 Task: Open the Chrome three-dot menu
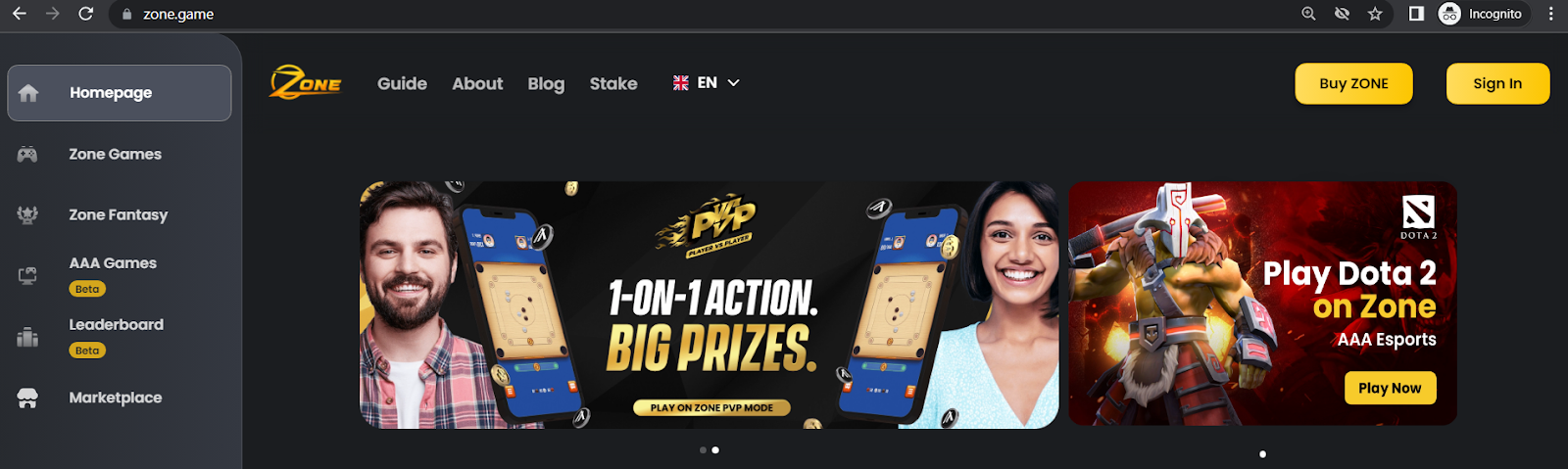pyautogui.click(x=1551, y=14)
